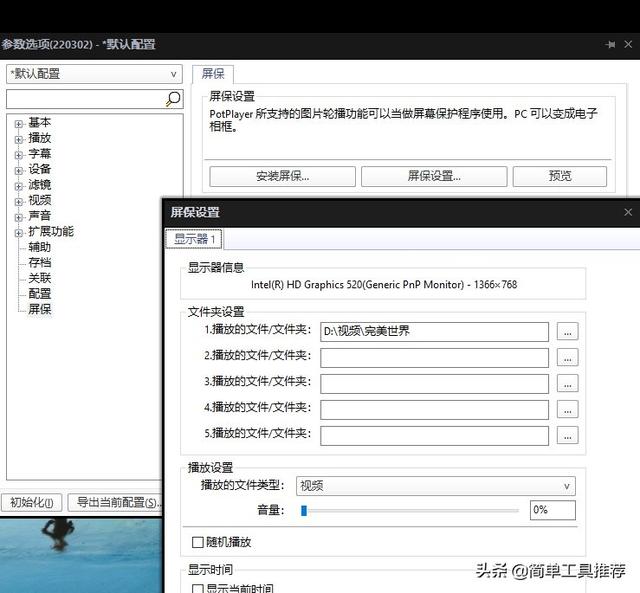Click the 音量 volume slider handle
The width and height of the screenshot is (640, 593).
coord(304,510)
